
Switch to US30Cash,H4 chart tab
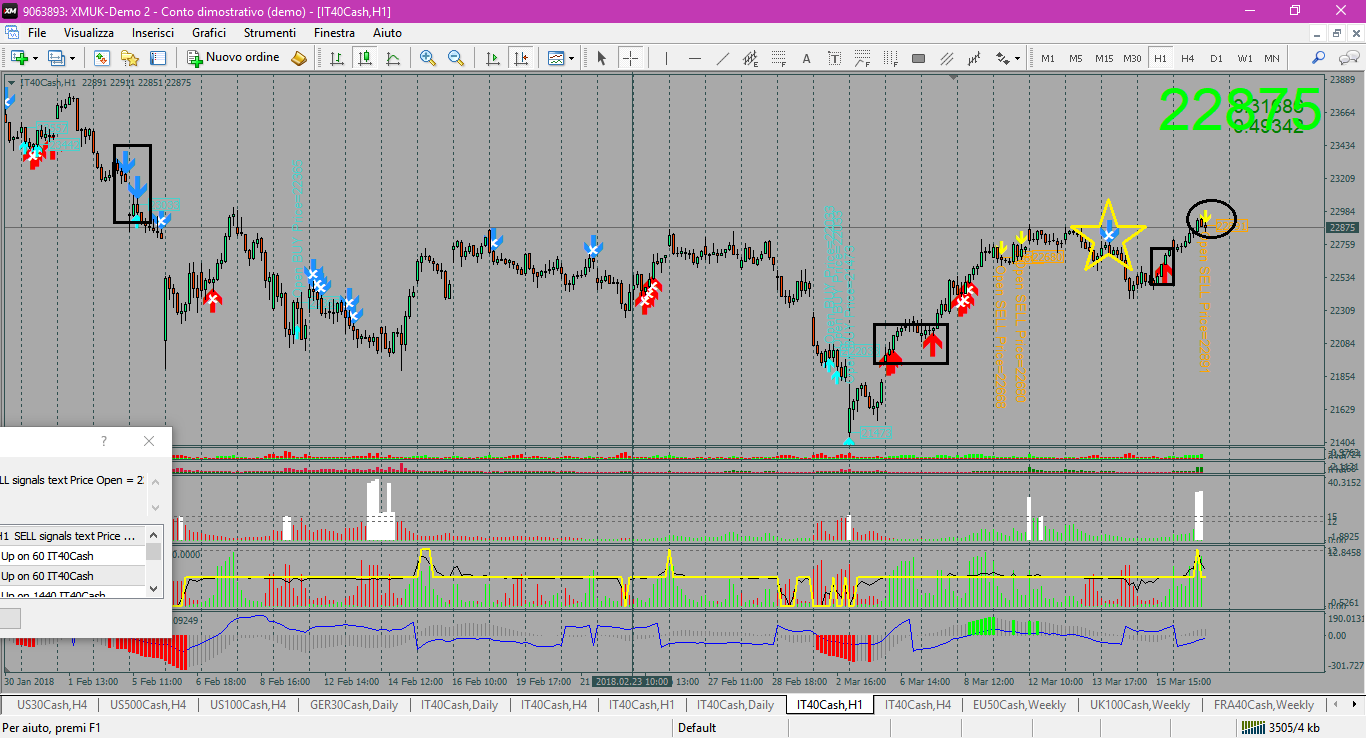click(52, 705)
